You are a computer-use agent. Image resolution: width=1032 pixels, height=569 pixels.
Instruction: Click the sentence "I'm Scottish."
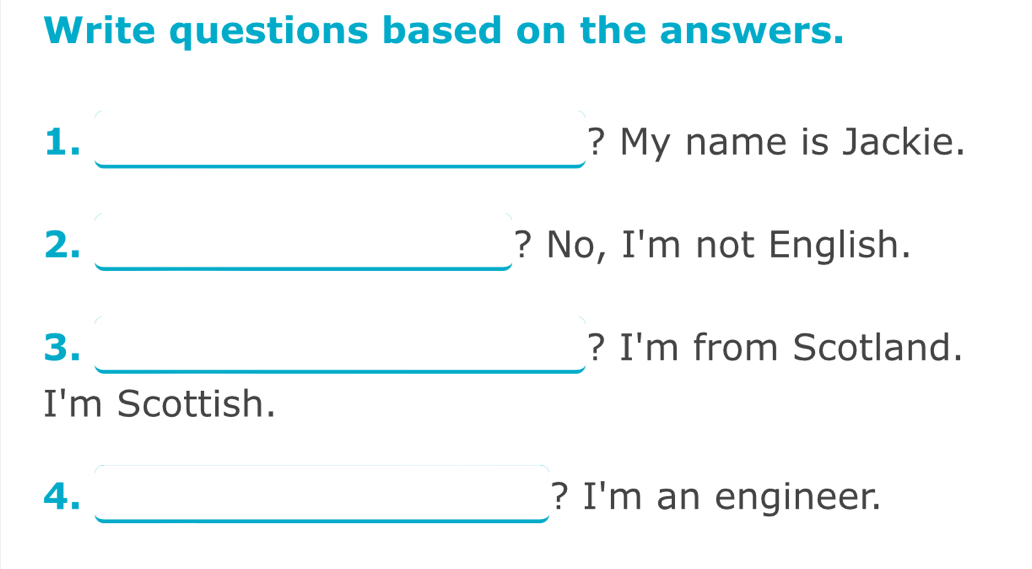tap(159, 404)
